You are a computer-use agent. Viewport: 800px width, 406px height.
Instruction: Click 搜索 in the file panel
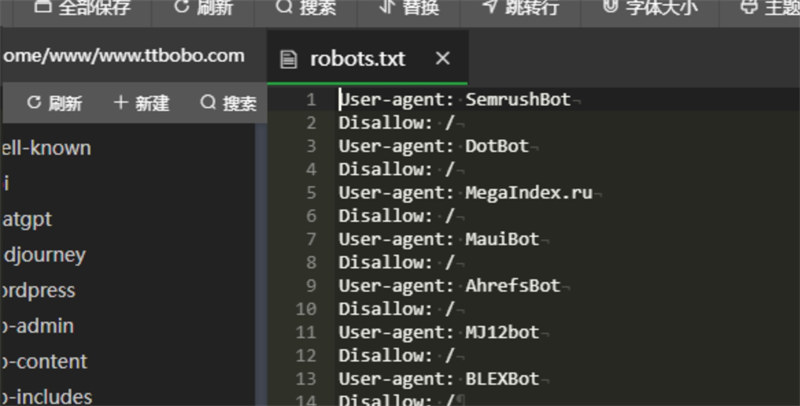point(228,103)
